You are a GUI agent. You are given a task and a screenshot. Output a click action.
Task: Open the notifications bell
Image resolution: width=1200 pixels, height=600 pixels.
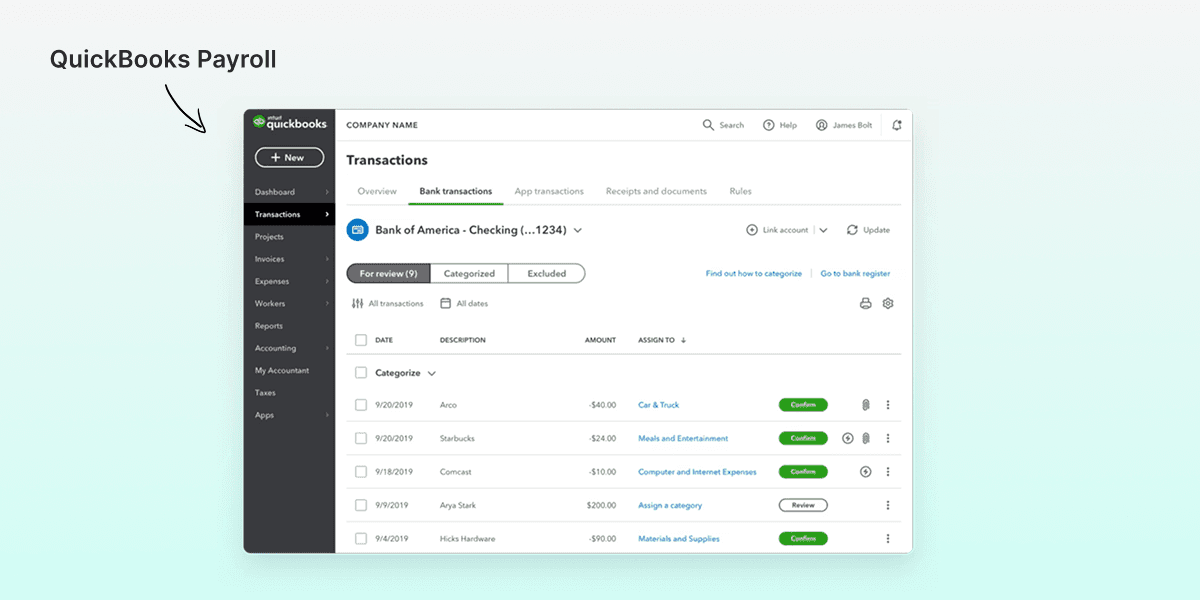tap(897, 125)
